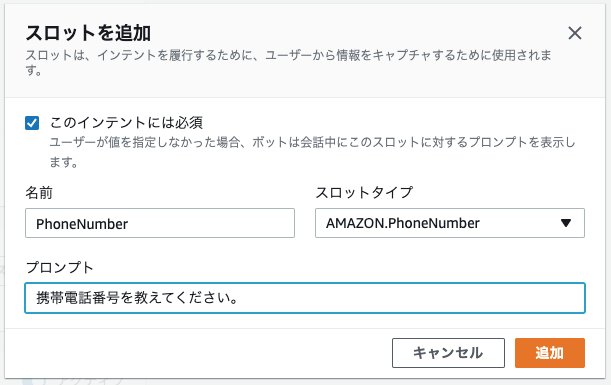Click the キャンセル button
This screenshot has width=611, height=385.
click(x=448, y=353)
